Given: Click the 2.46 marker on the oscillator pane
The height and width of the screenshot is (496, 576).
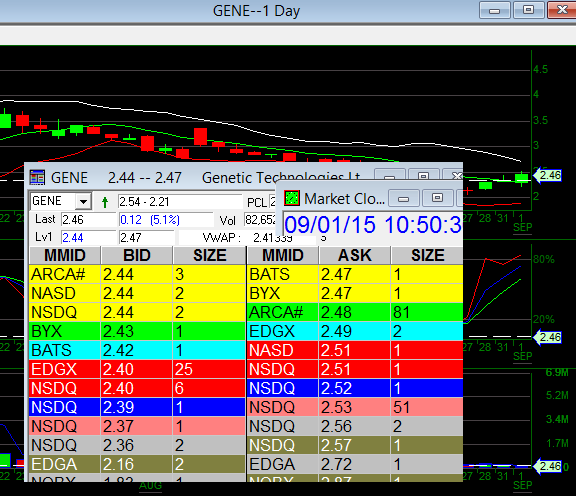Looking at the screenshot, I should coord(547,337).
